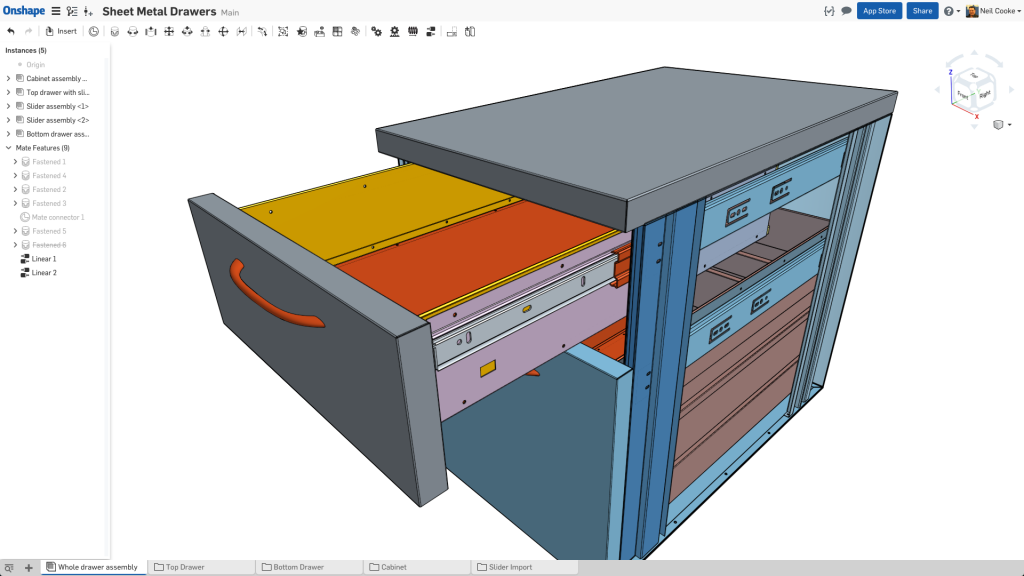Screen dimensions: 1024x576
Task: Open the Help menu dropdown
Action: coord(952,11)
